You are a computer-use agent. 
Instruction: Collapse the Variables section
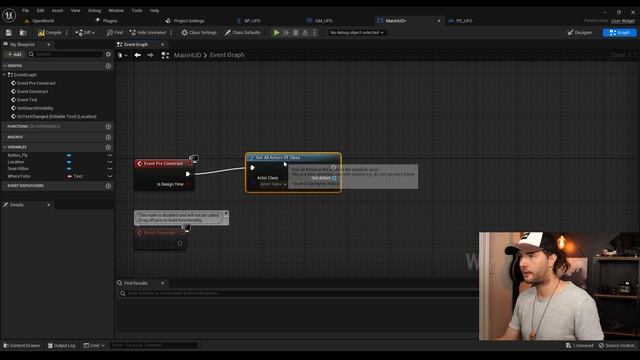click(5, 147)
